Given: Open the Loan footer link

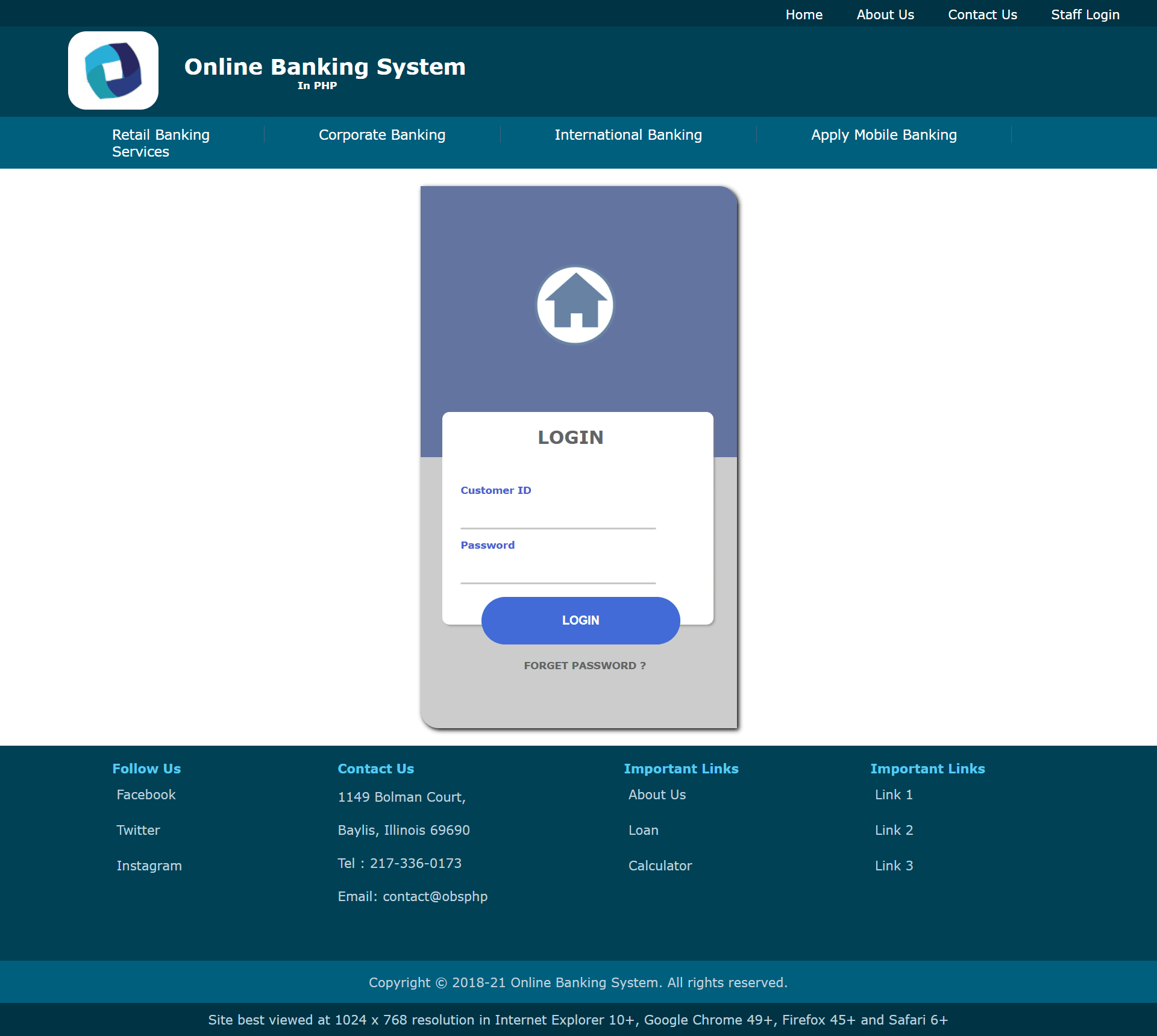Looking at the screenshot, I should click(x=643, y=830).
